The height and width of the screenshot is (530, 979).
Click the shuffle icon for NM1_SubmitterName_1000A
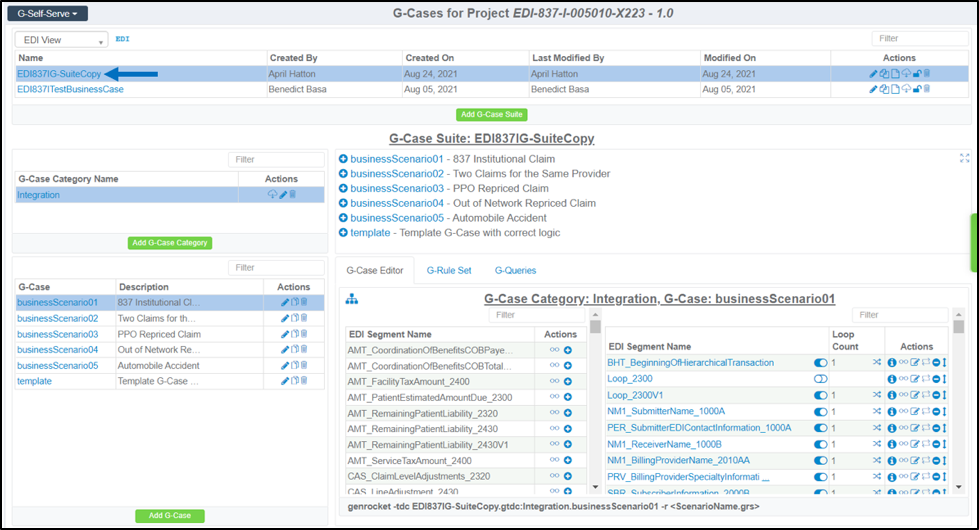pos(877,411)
